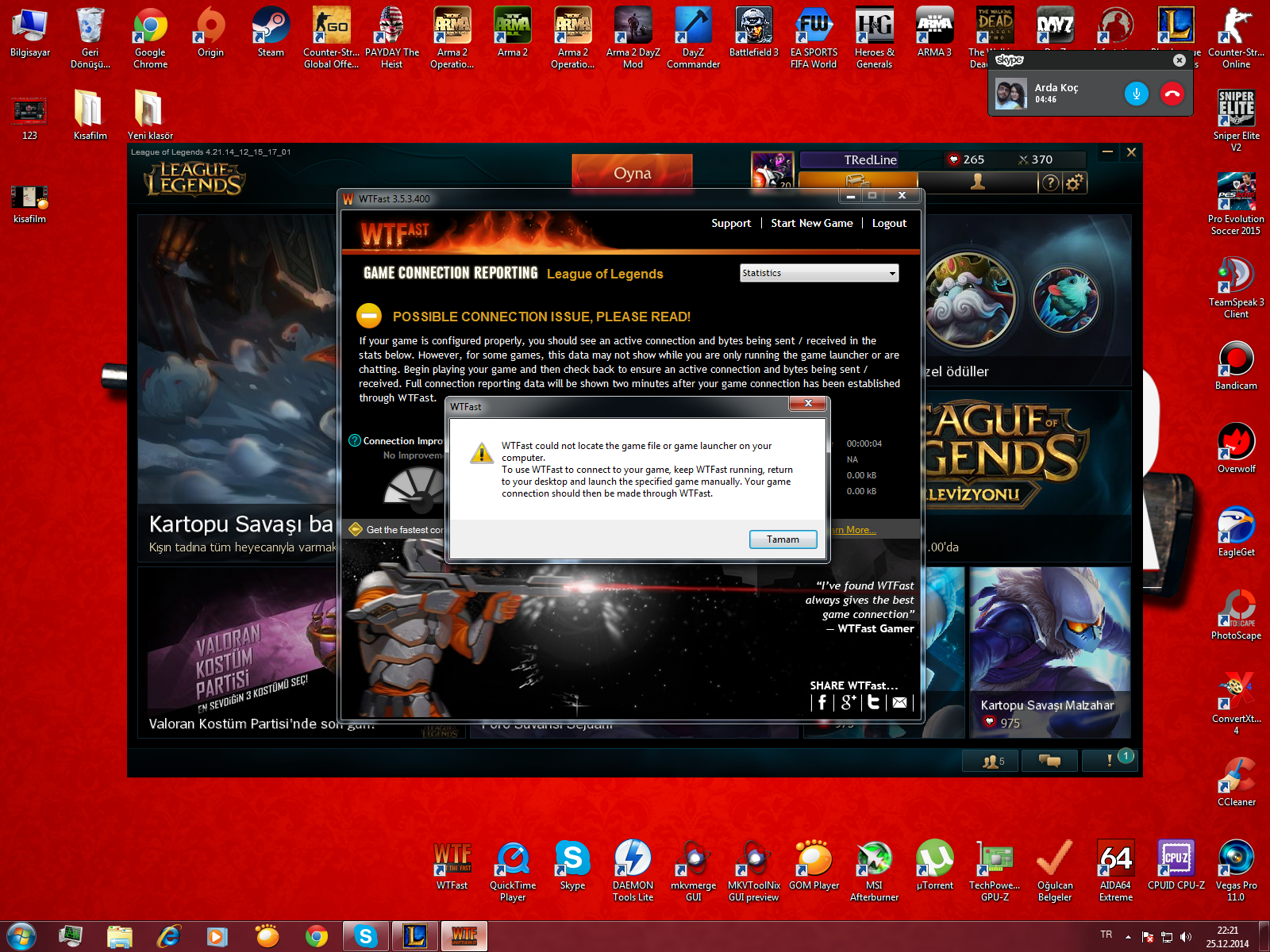Open notifications alert button in League client
The width and height of the screenshot is (1270, 952).
click(x=1110, y=761)
